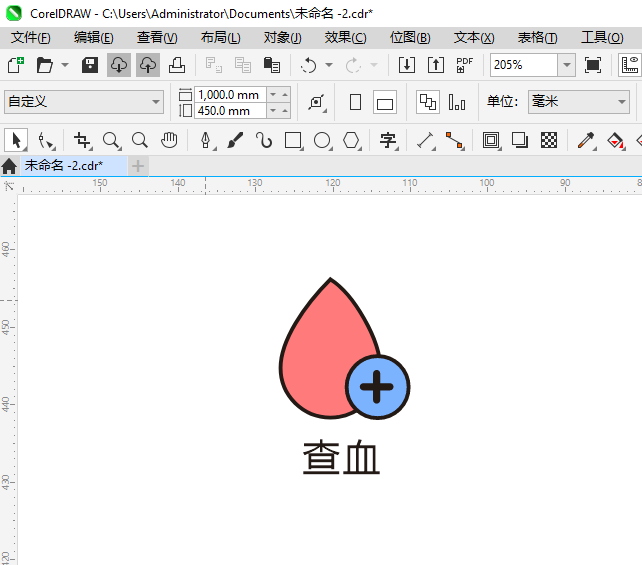Select the Transparency checkerboard tool
The height and width of the screenshot is (565, 642).
click(x=549, y=140)
